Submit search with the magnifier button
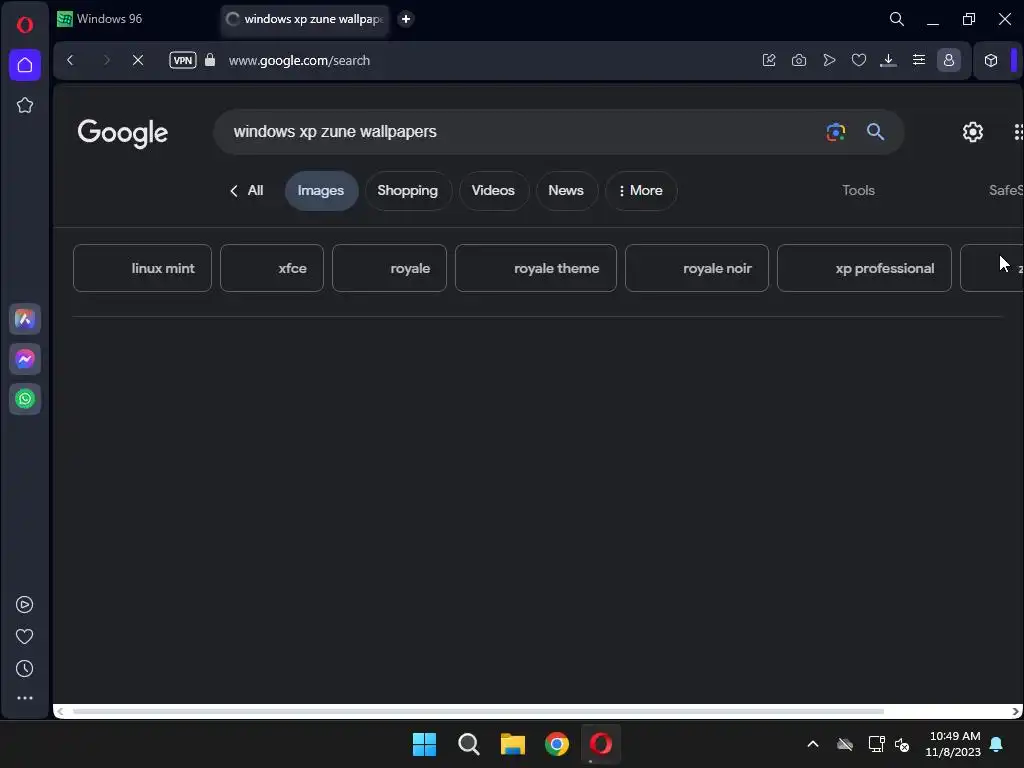This screenshot has height=768, width=1024. (x=875, y=132)
